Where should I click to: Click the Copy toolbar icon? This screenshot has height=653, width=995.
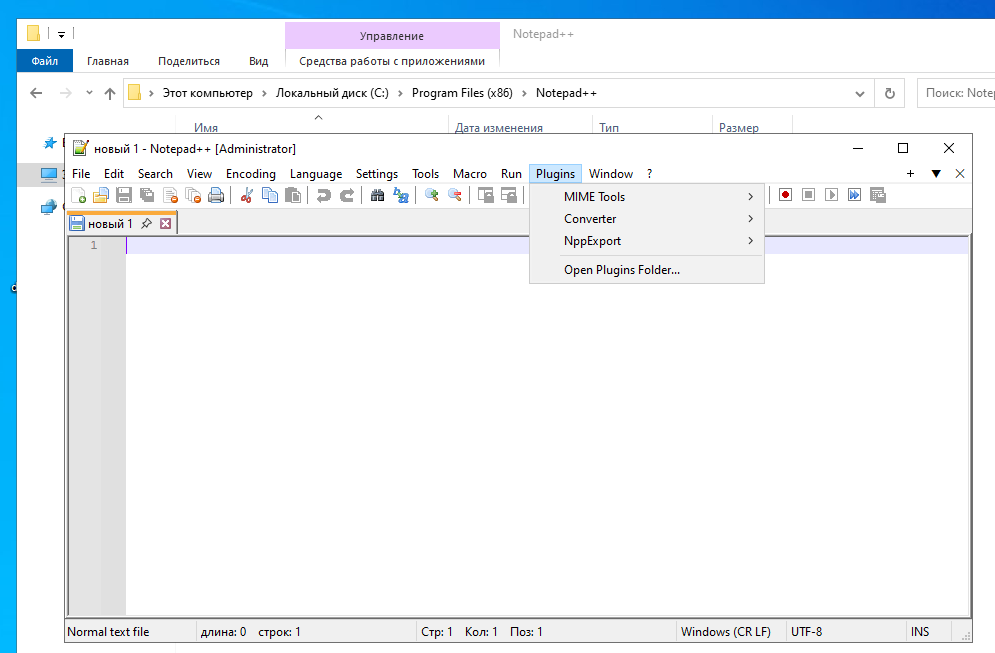point(270,195)
